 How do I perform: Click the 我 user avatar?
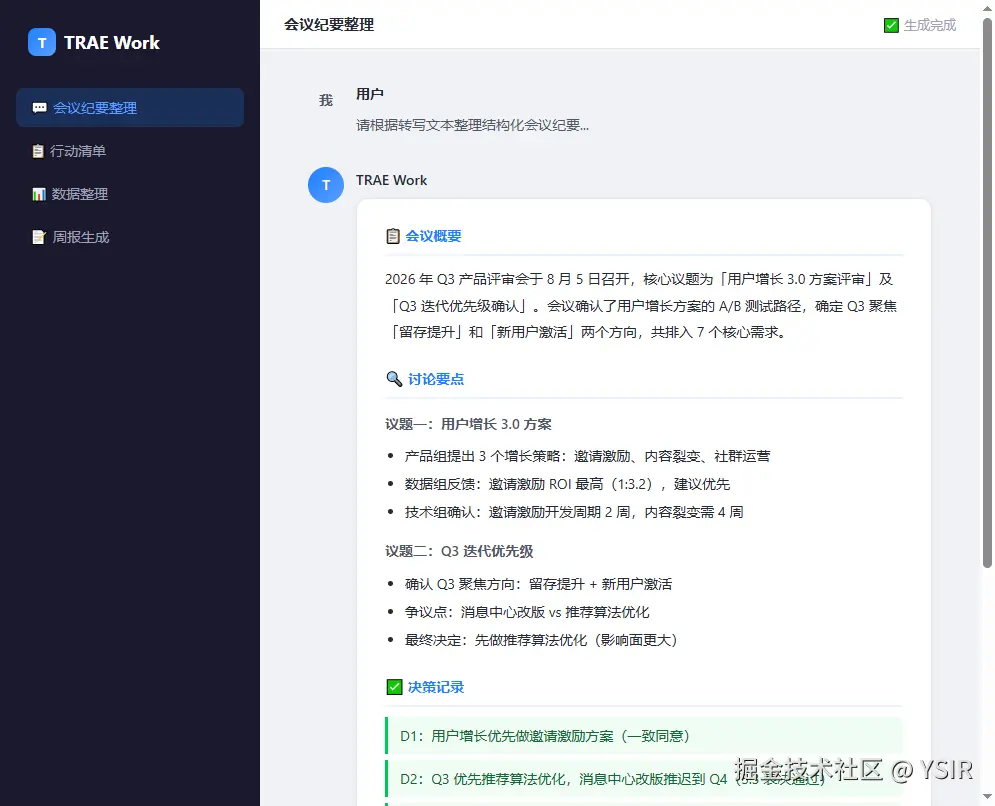tap(326, 100)
